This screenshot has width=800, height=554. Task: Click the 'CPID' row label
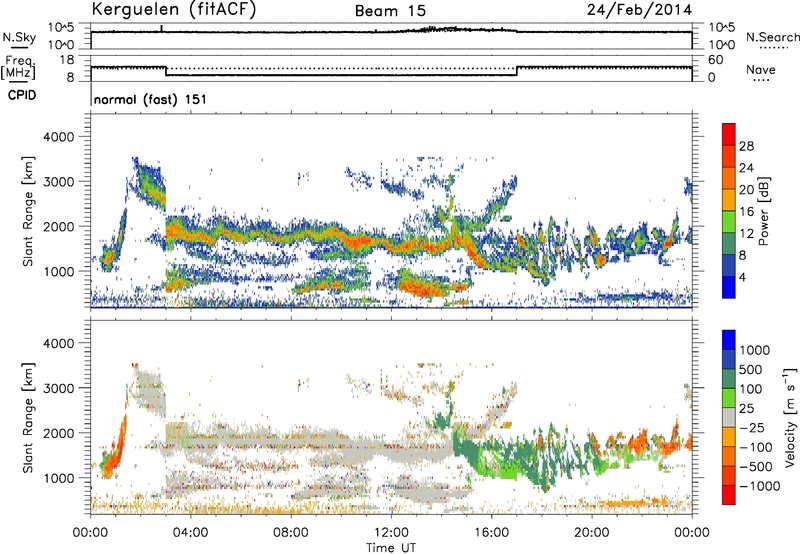(x=22, y=95)
